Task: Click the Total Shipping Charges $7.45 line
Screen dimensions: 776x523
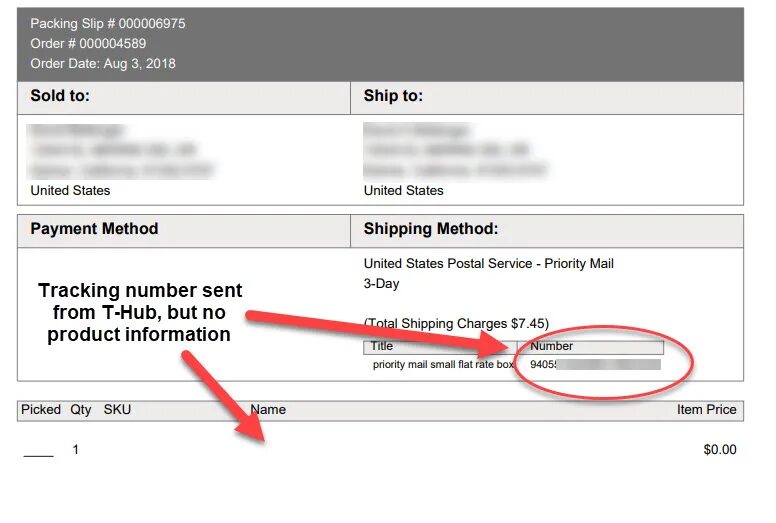Action: (456, 324)
